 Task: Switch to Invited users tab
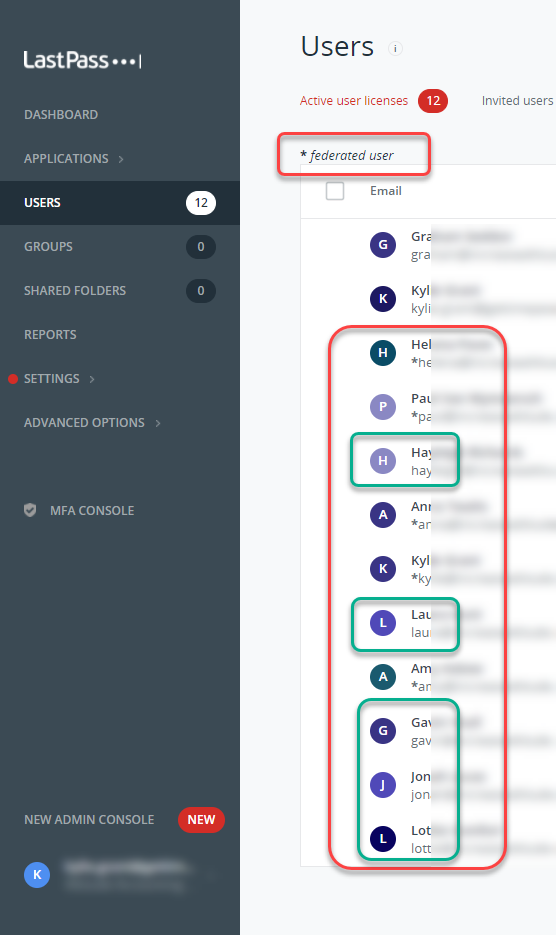(x=517, y=101)
